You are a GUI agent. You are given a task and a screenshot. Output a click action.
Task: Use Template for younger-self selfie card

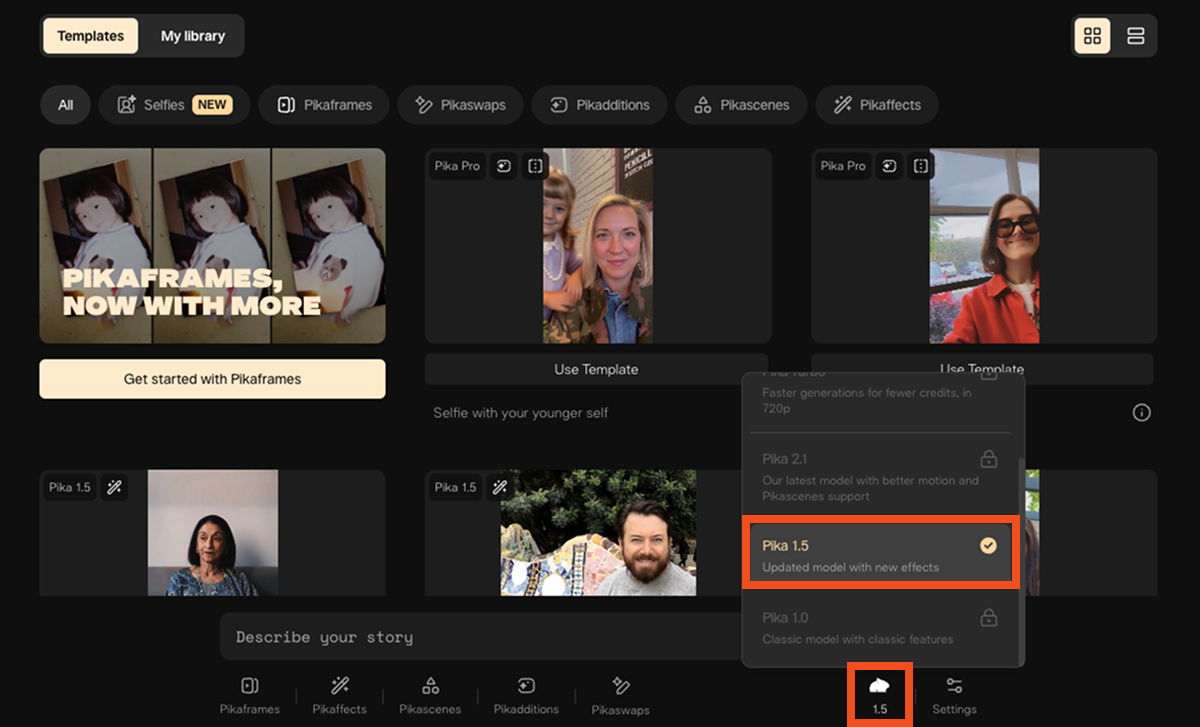(596, 369)
